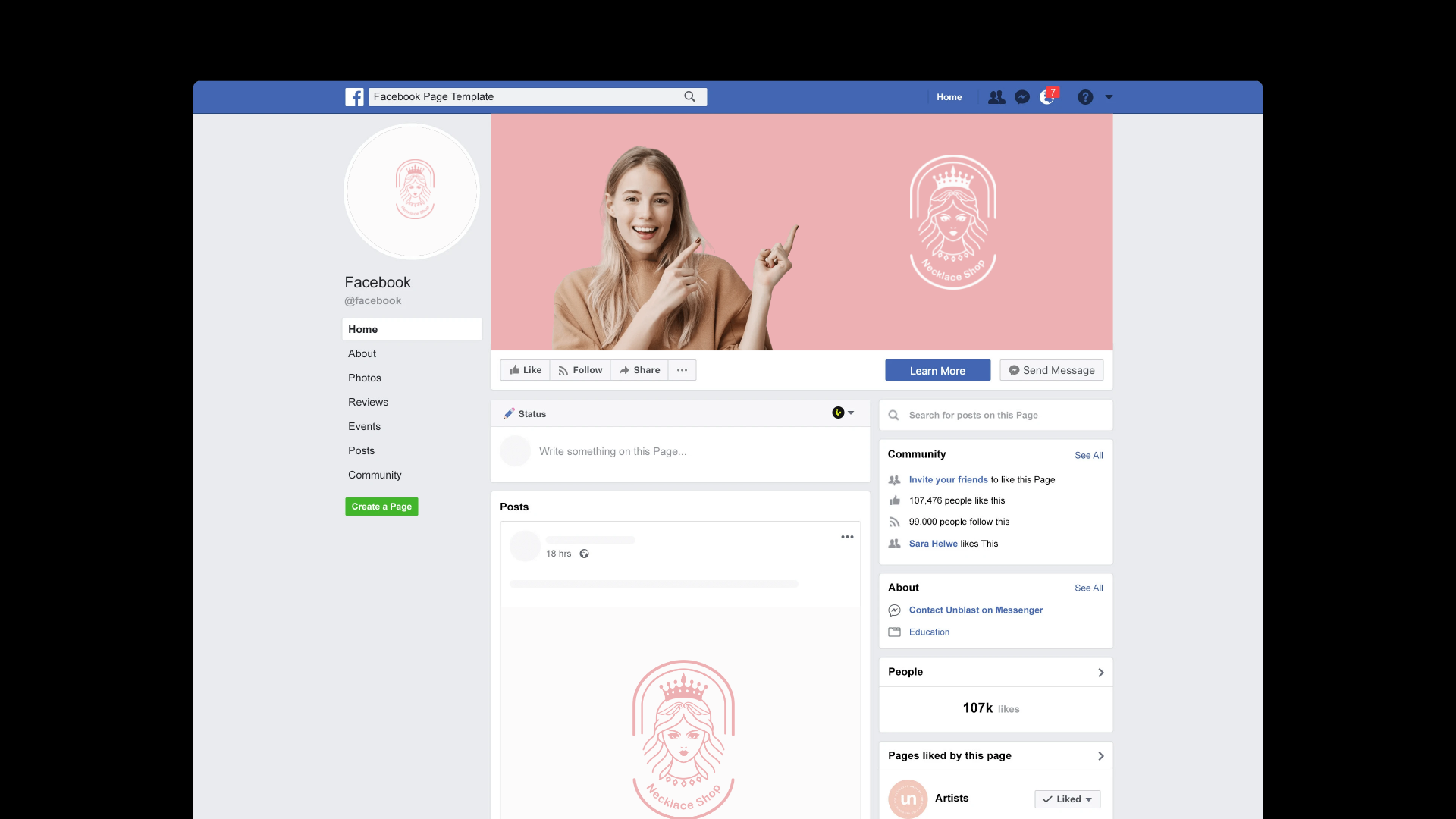
Task: Select the About tab in left sidebar
Action: click(362, 353)
